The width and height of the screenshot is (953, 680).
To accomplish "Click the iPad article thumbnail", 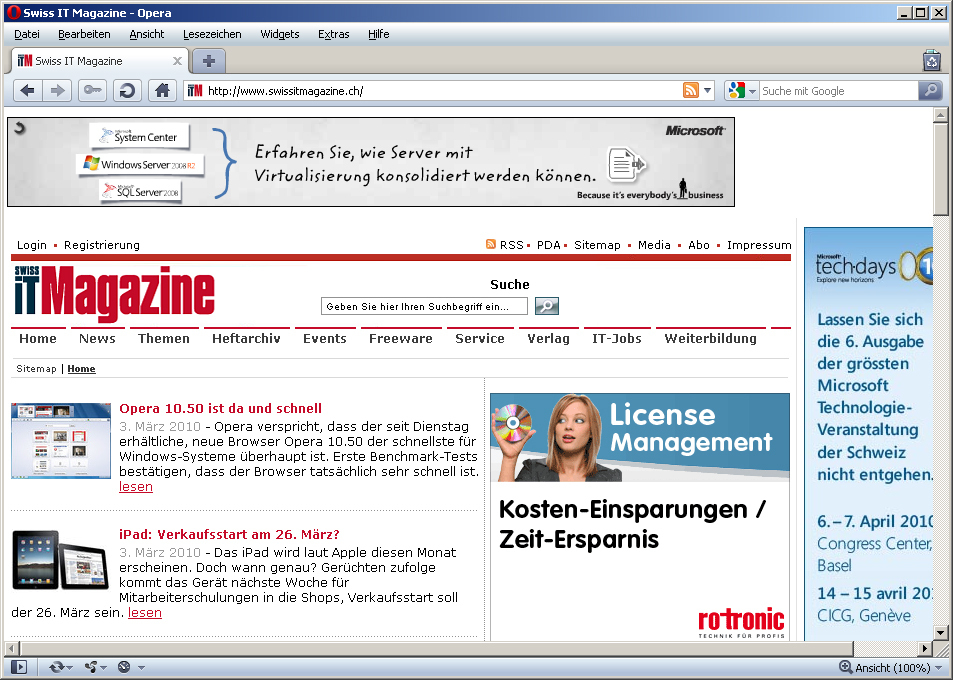I will coord(60,560).
